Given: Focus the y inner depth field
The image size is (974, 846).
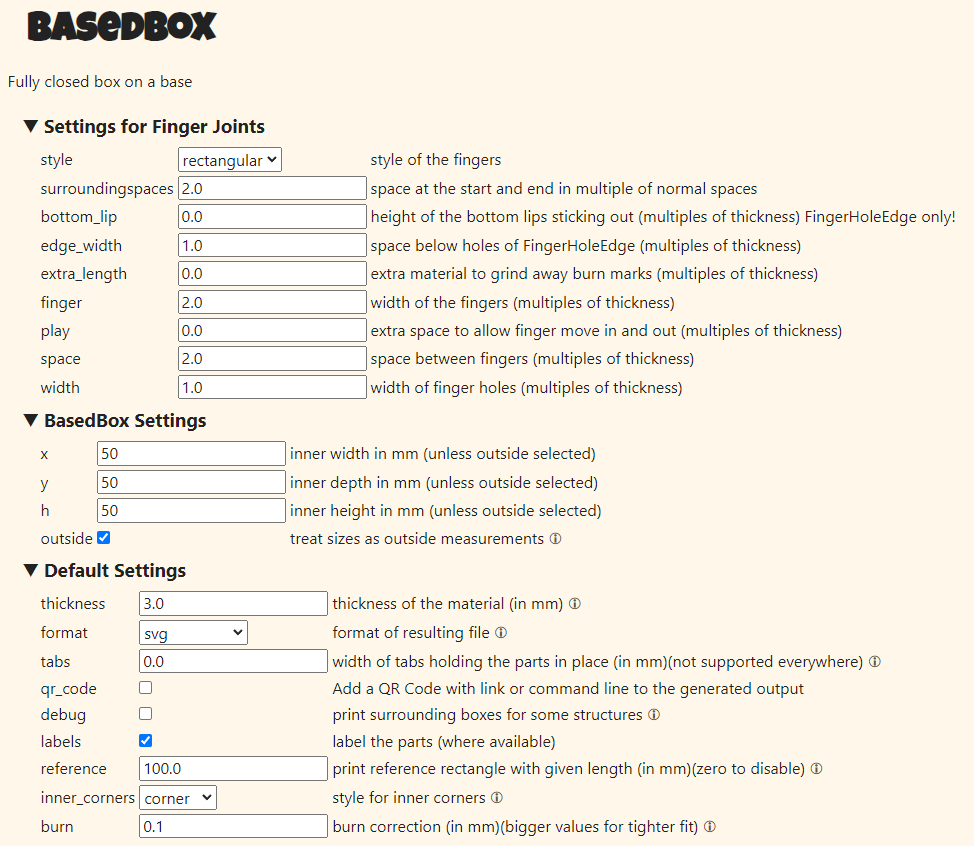Looking at the screenshot, I should tap(191, 483).
